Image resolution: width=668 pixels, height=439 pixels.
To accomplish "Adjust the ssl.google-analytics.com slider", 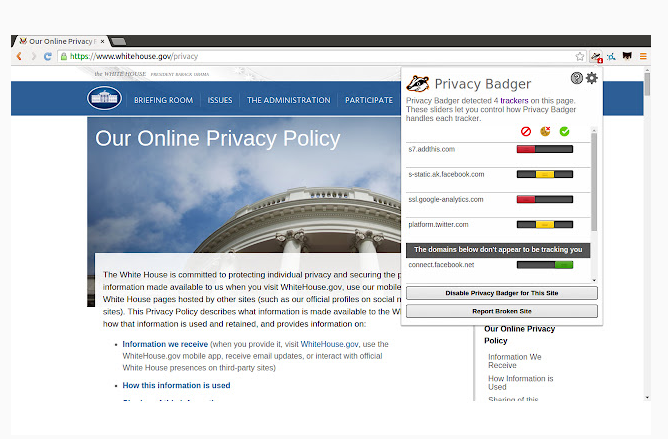I will (x=544, y=199).
